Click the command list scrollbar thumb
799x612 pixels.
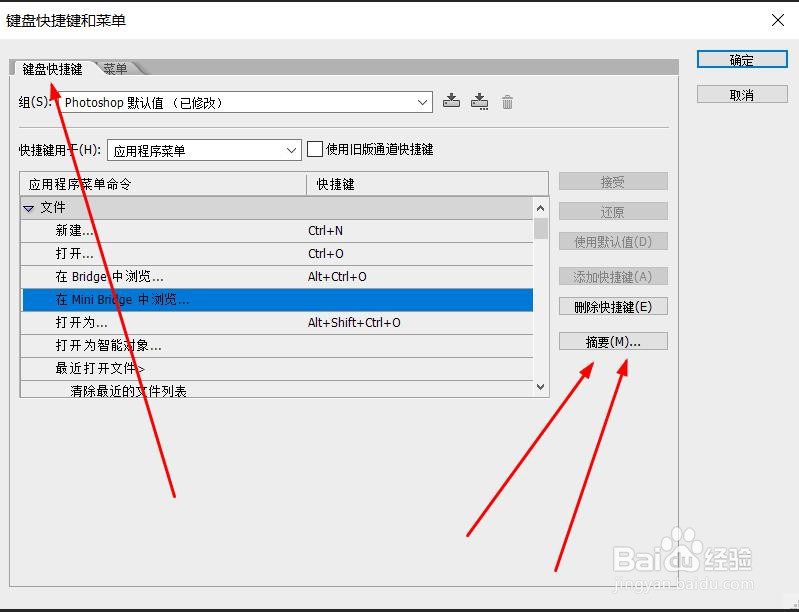click(541, 228)
